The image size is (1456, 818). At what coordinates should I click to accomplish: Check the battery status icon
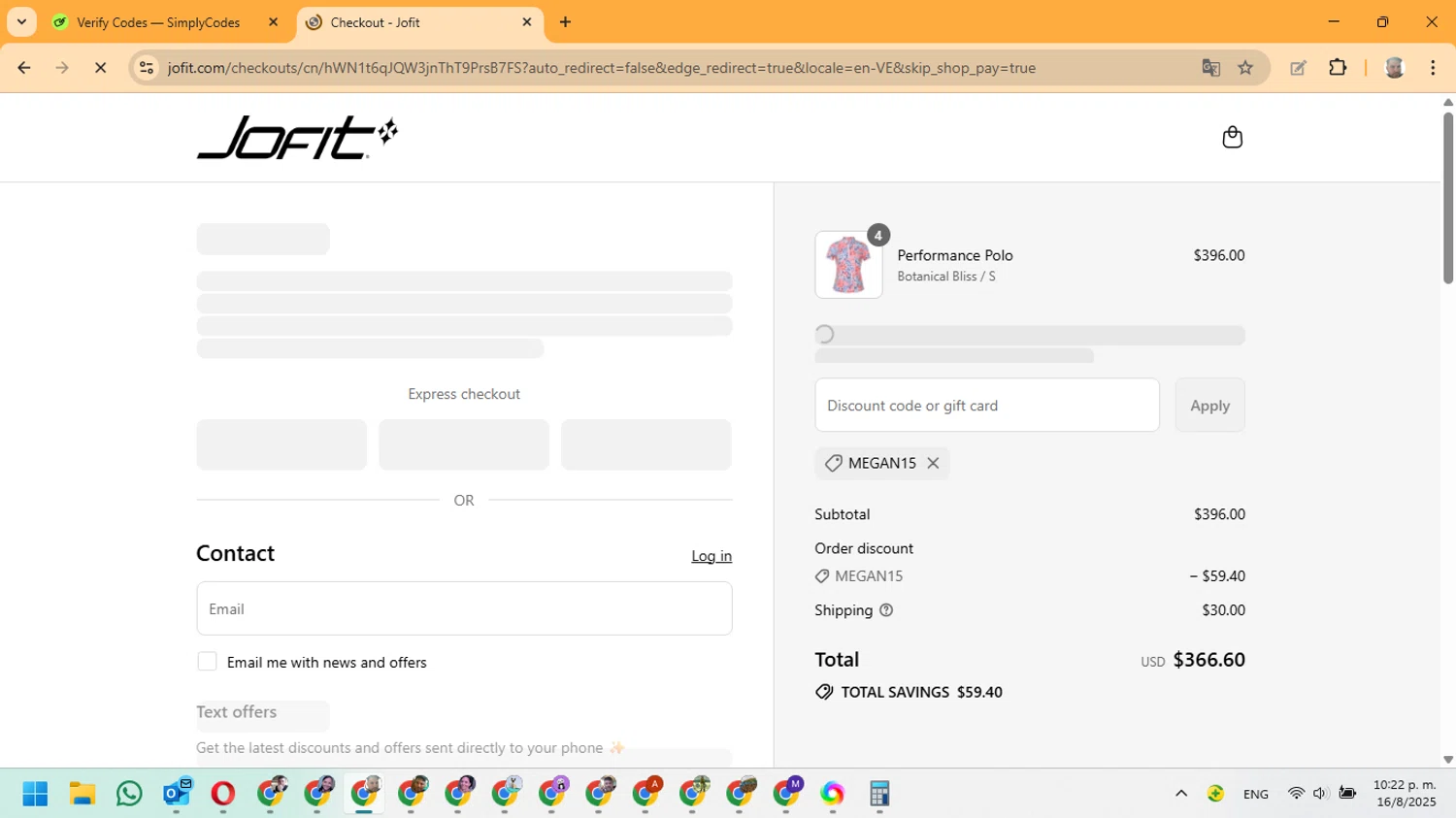(1347, 794)
